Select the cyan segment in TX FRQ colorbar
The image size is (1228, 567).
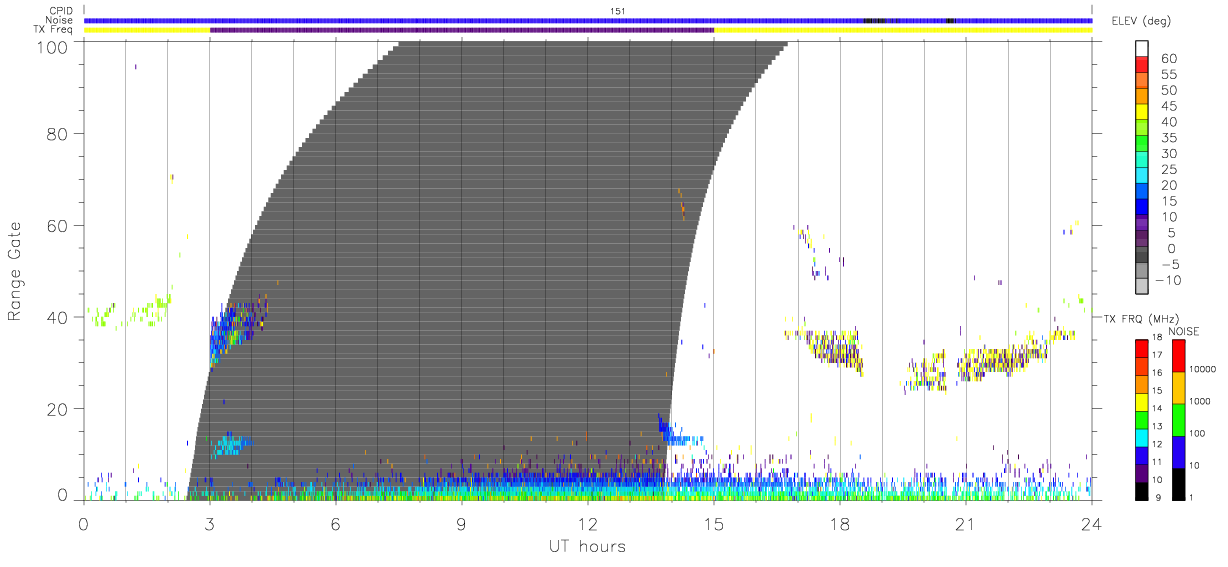[x=1141, y=438]
